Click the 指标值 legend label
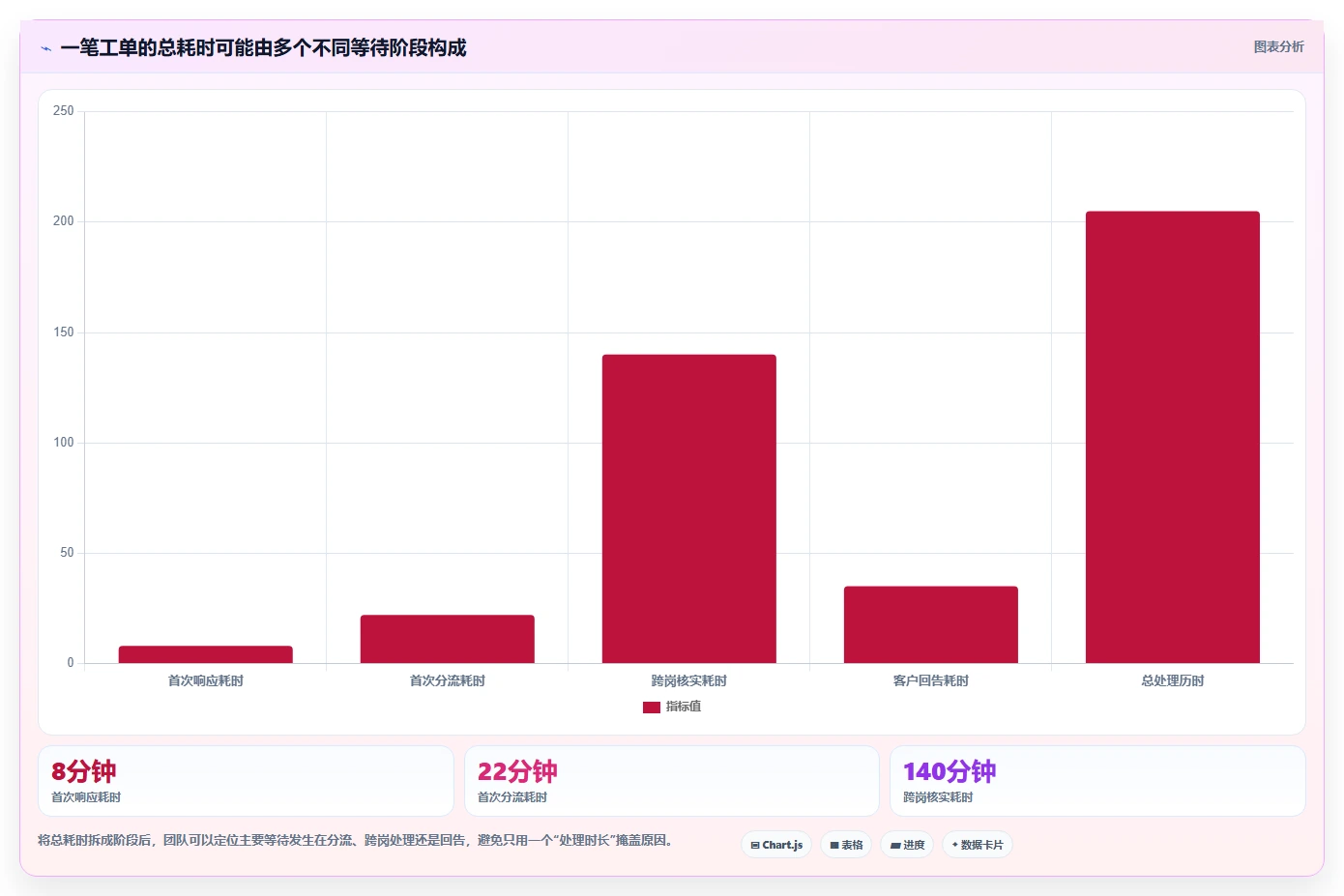 (x=684, y=708)
